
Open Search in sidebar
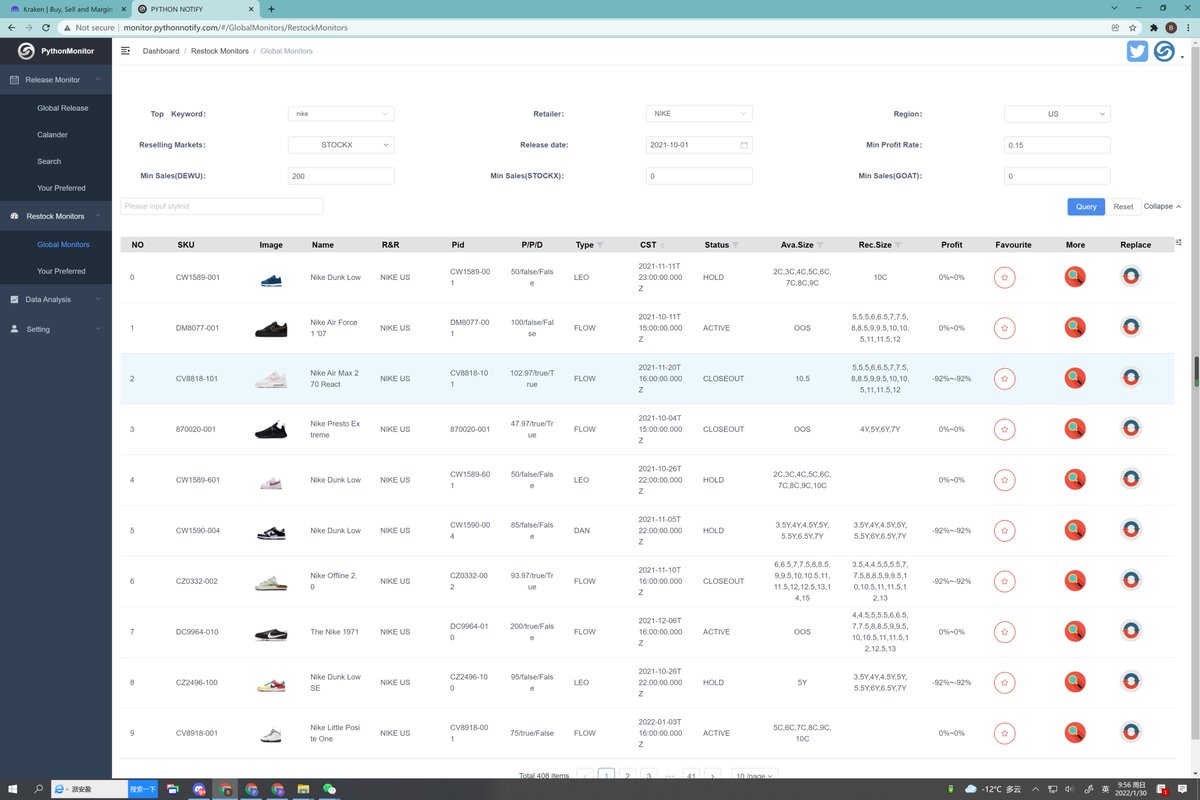pyautogui.click(x=49, y=161)
